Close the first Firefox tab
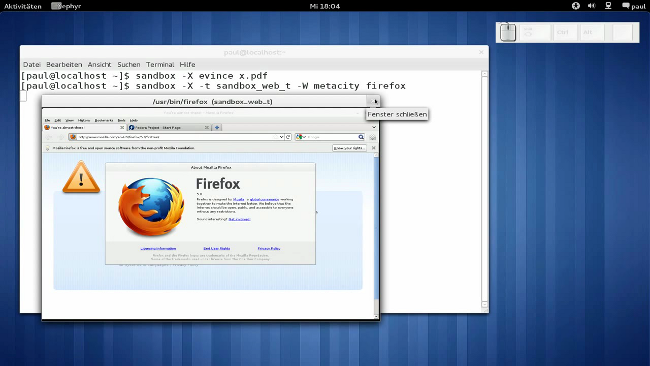 click(x=122, y=128)
